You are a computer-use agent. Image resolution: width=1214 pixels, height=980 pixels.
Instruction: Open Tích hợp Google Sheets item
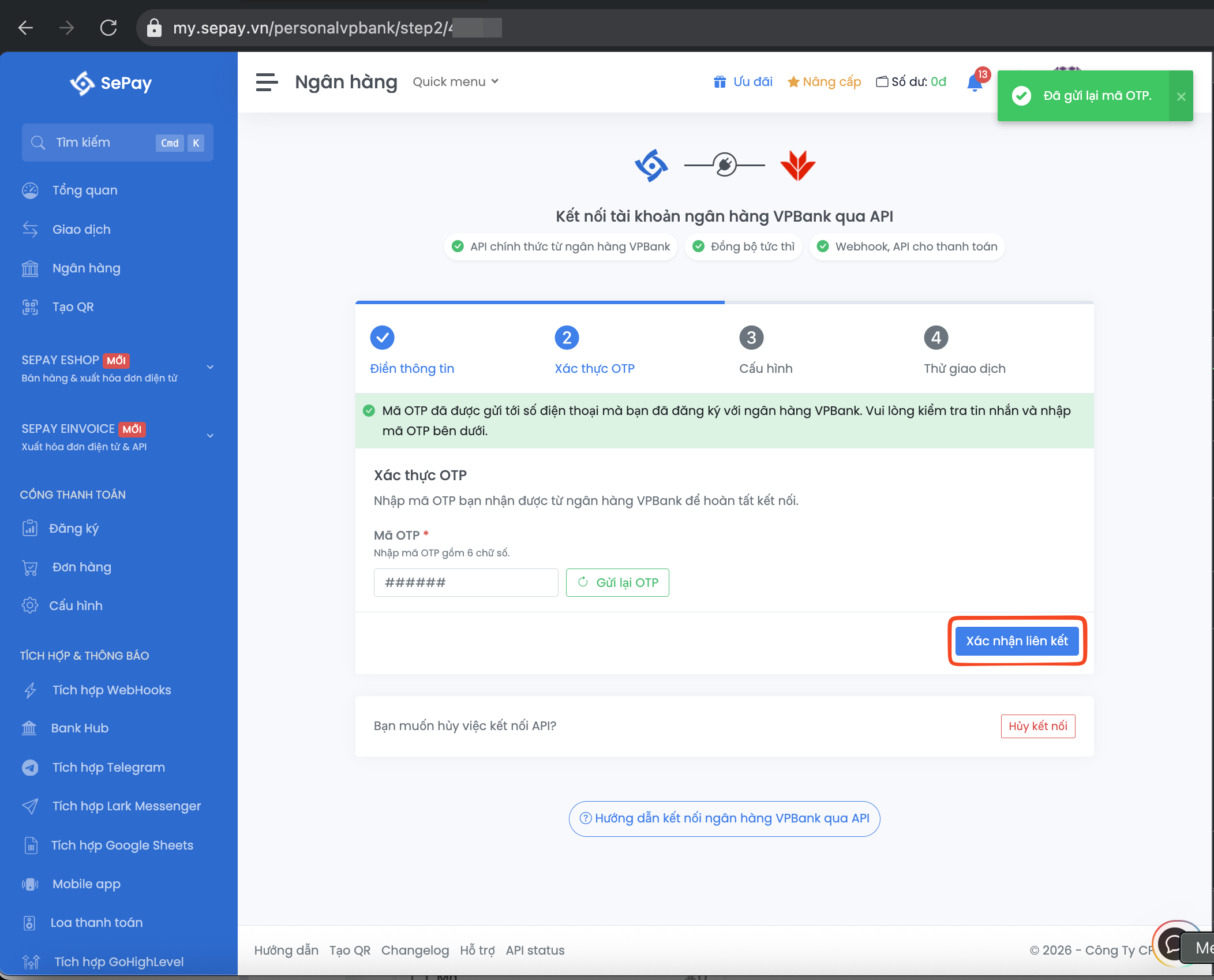(122, 845)
